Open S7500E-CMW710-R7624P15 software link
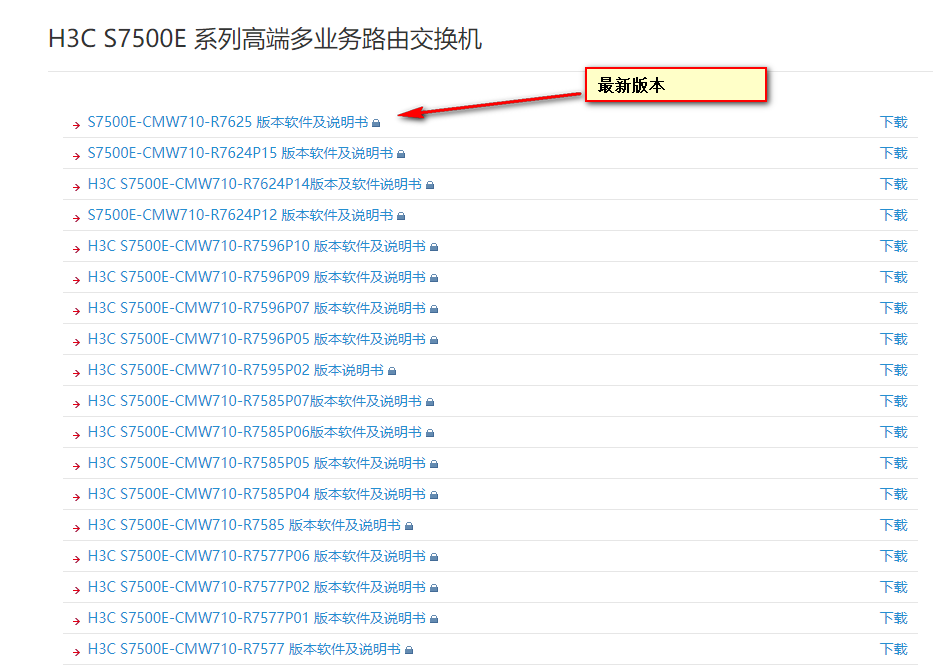Image resolution: width=937 pixels, height=667 pixels. 240,153
